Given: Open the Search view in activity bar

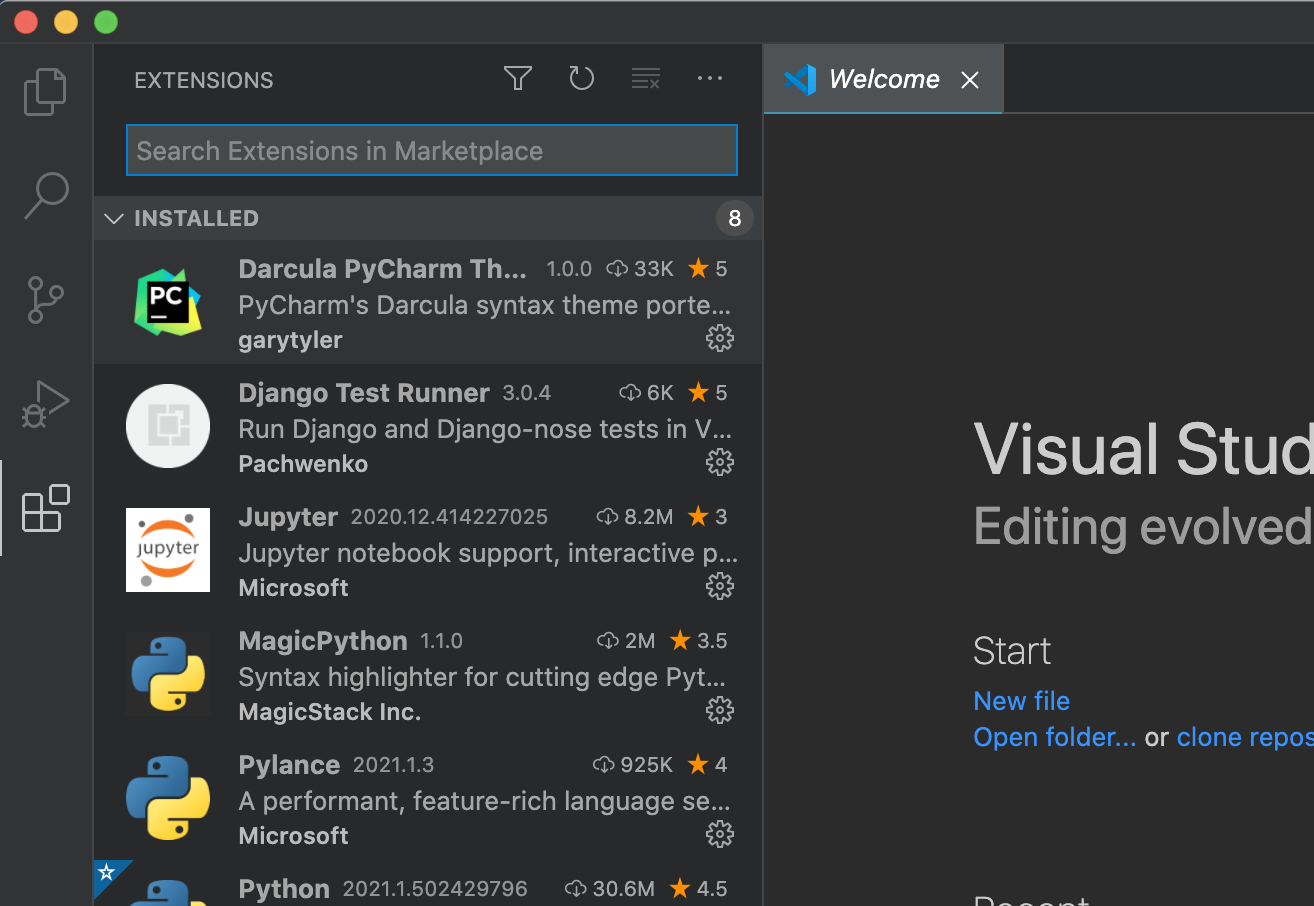Looking at the screenshot, I should 46,195.
